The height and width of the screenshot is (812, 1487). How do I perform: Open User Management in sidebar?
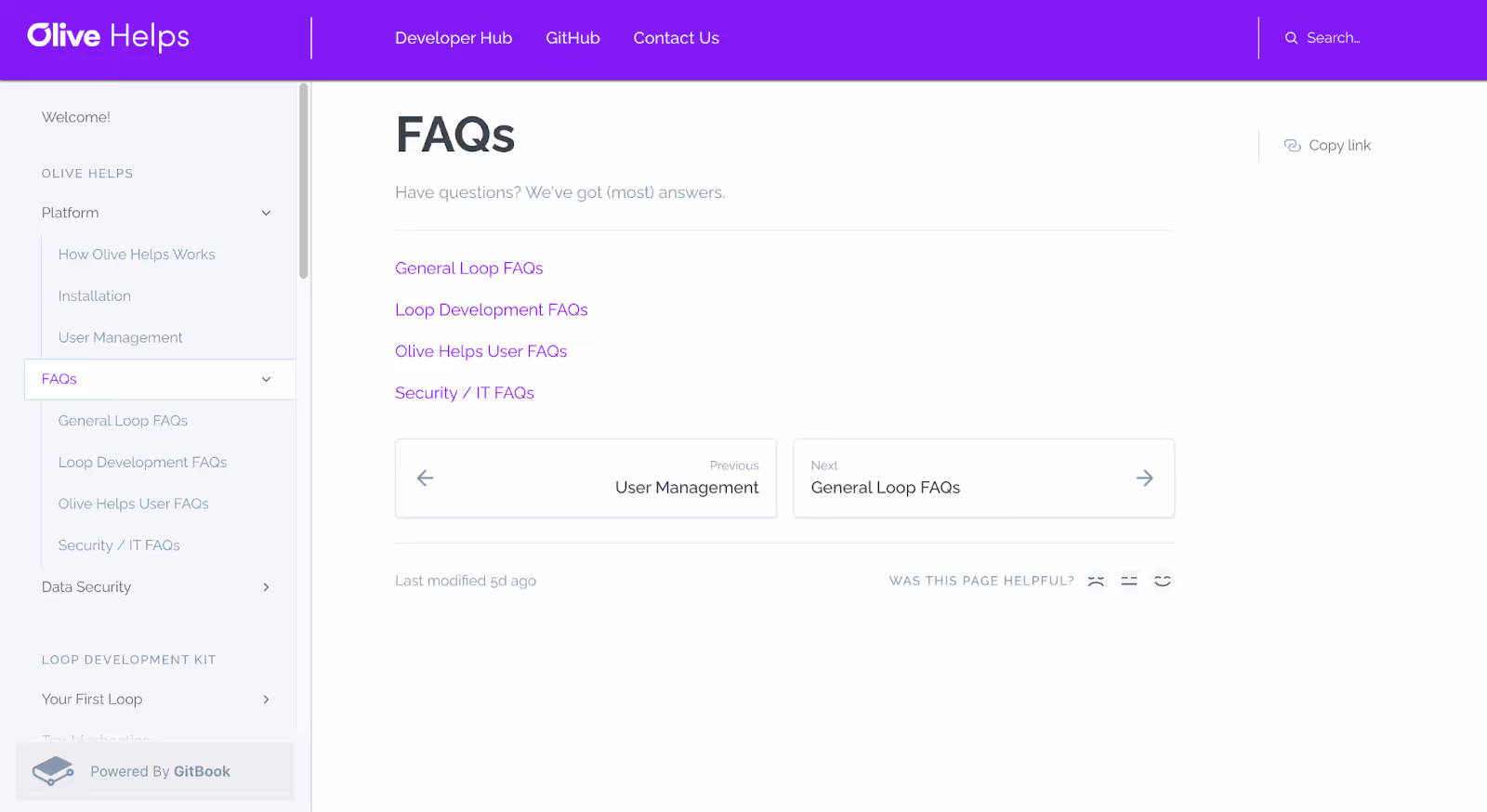click(x=121, y=337)
